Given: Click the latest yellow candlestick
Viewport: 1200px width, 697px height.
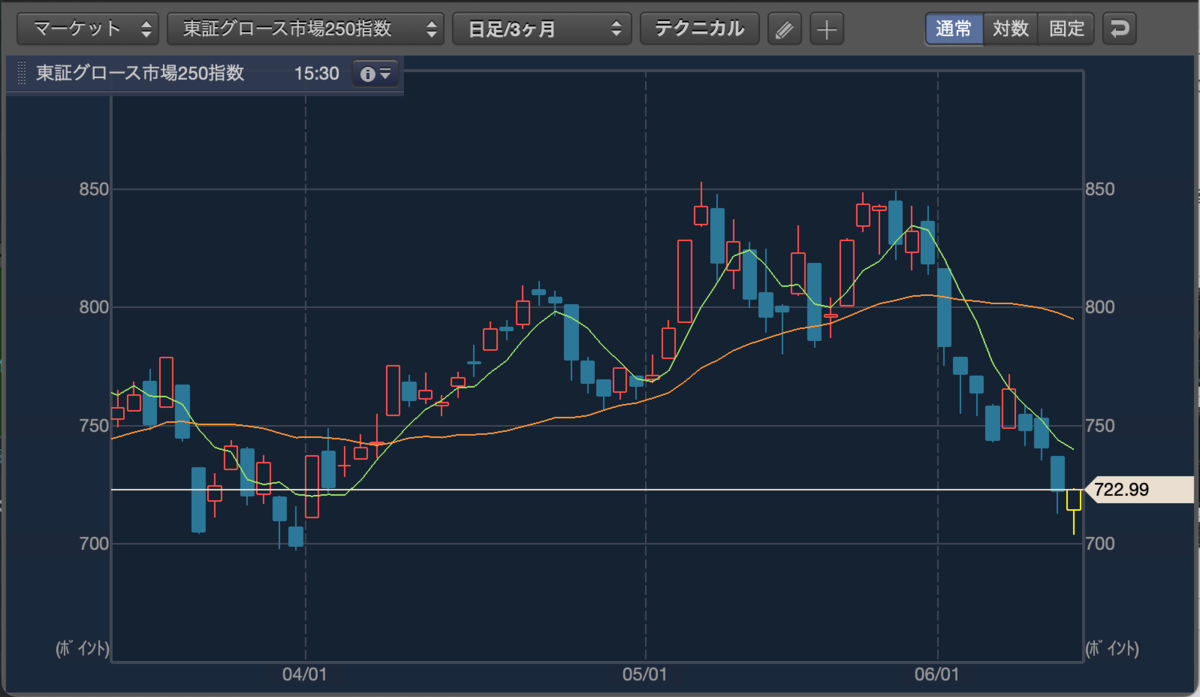Looking at the screenshot, I should pyautogui.click(x=1074, y=500).
